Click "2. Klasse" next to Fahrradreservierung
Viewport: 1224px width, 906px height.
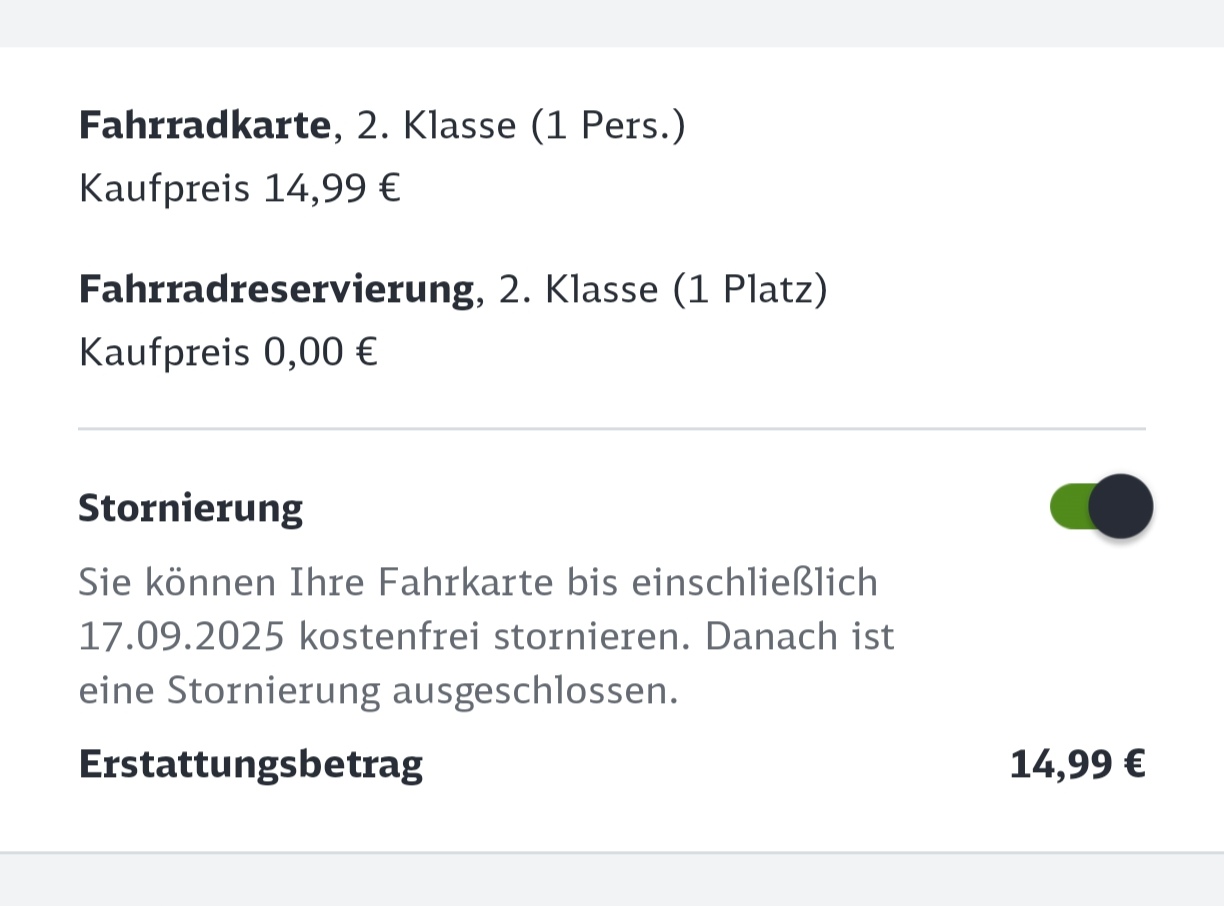pos(578,290)
